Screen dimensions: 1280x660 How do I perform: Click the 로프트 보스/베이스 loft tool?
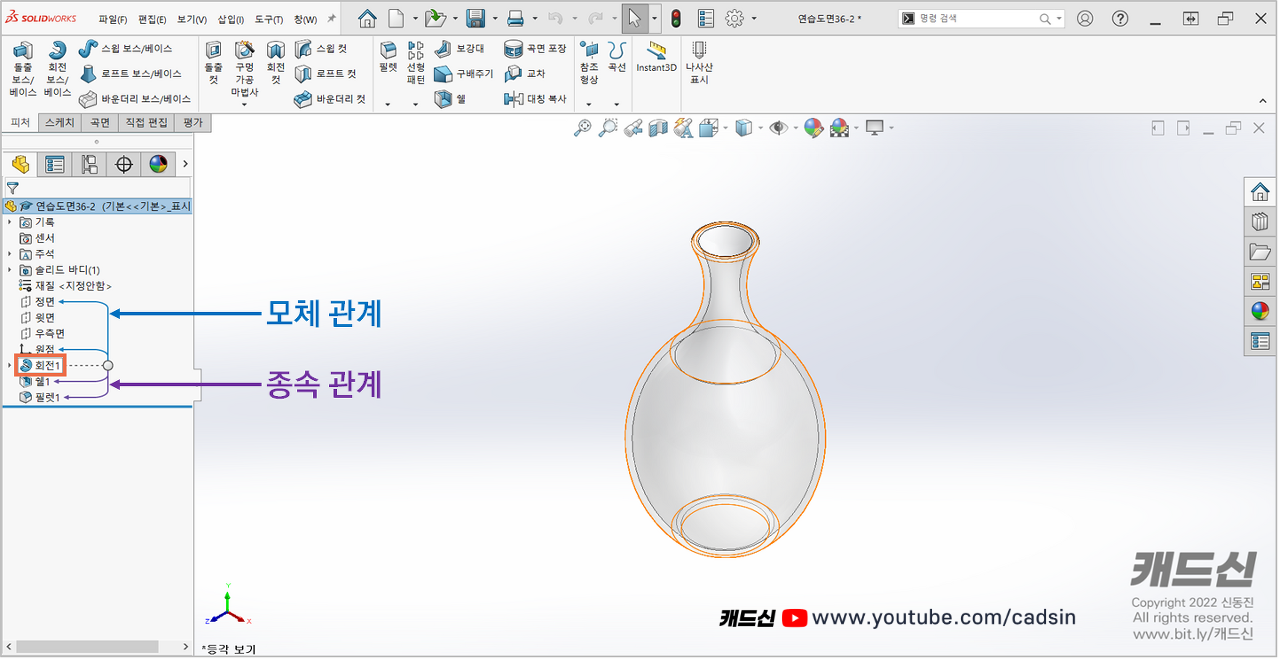click(130, 74)
